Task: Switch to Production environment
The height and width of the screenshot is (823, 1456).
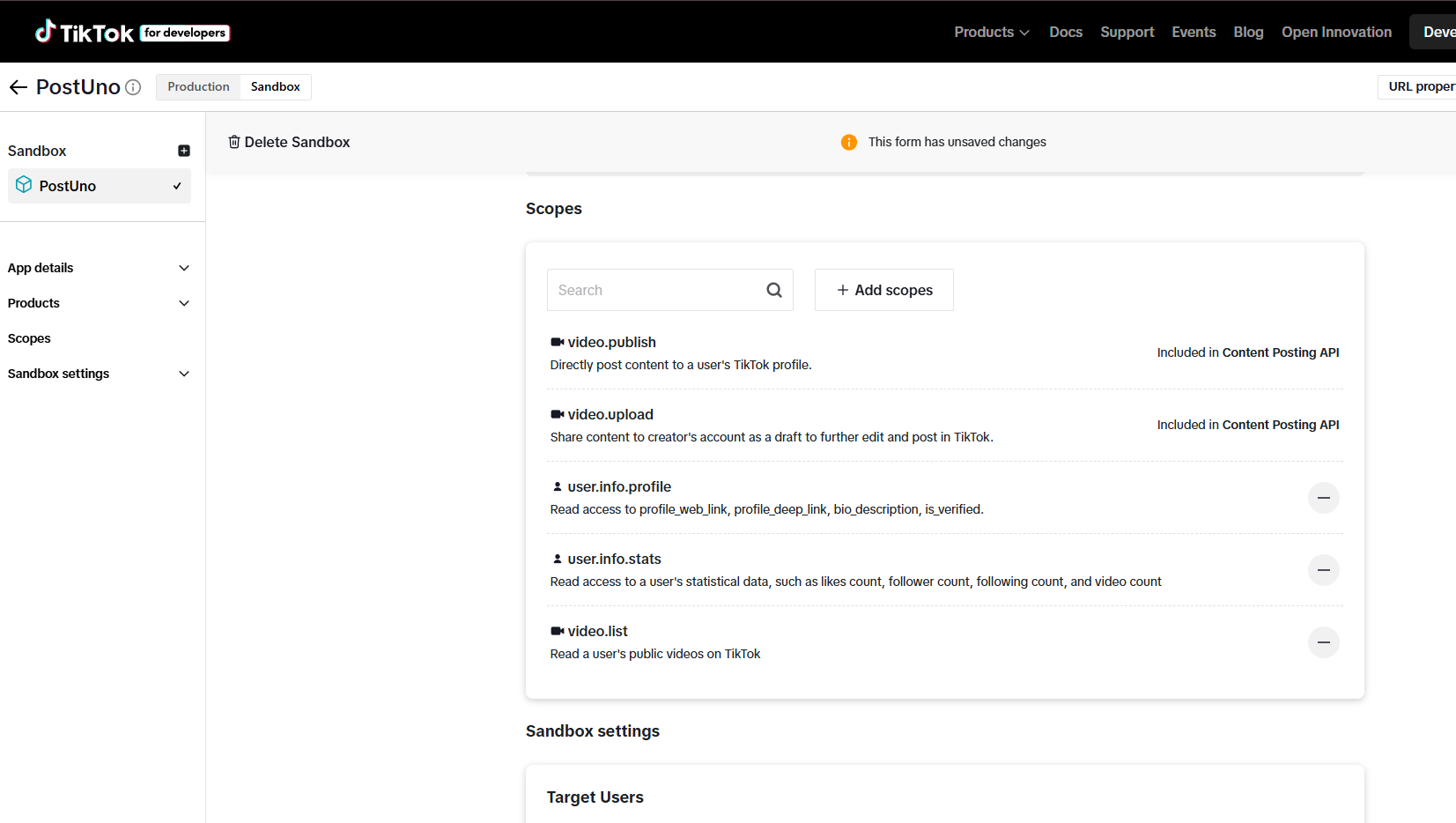Action: pos(198,87)
